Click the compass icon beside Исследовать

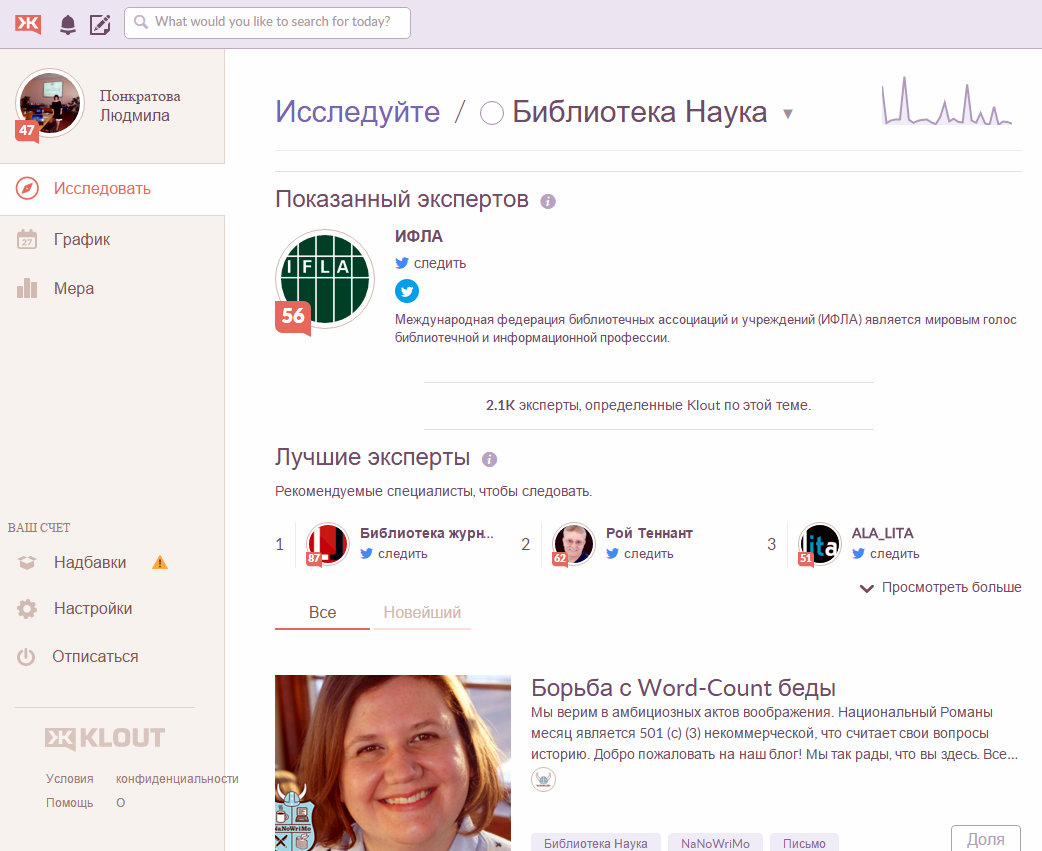click(x=27, y=189)
